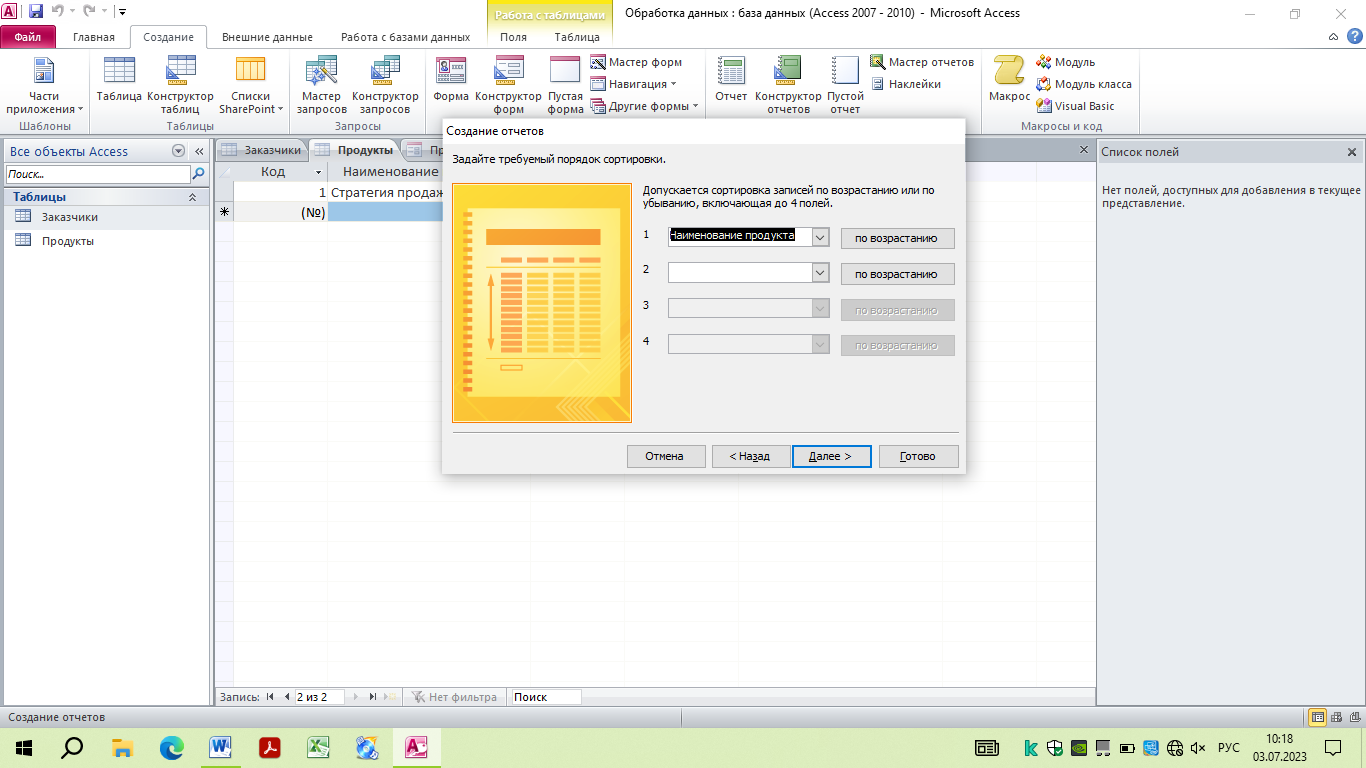Open Конструктор отчетов report designer

point(788,86)
